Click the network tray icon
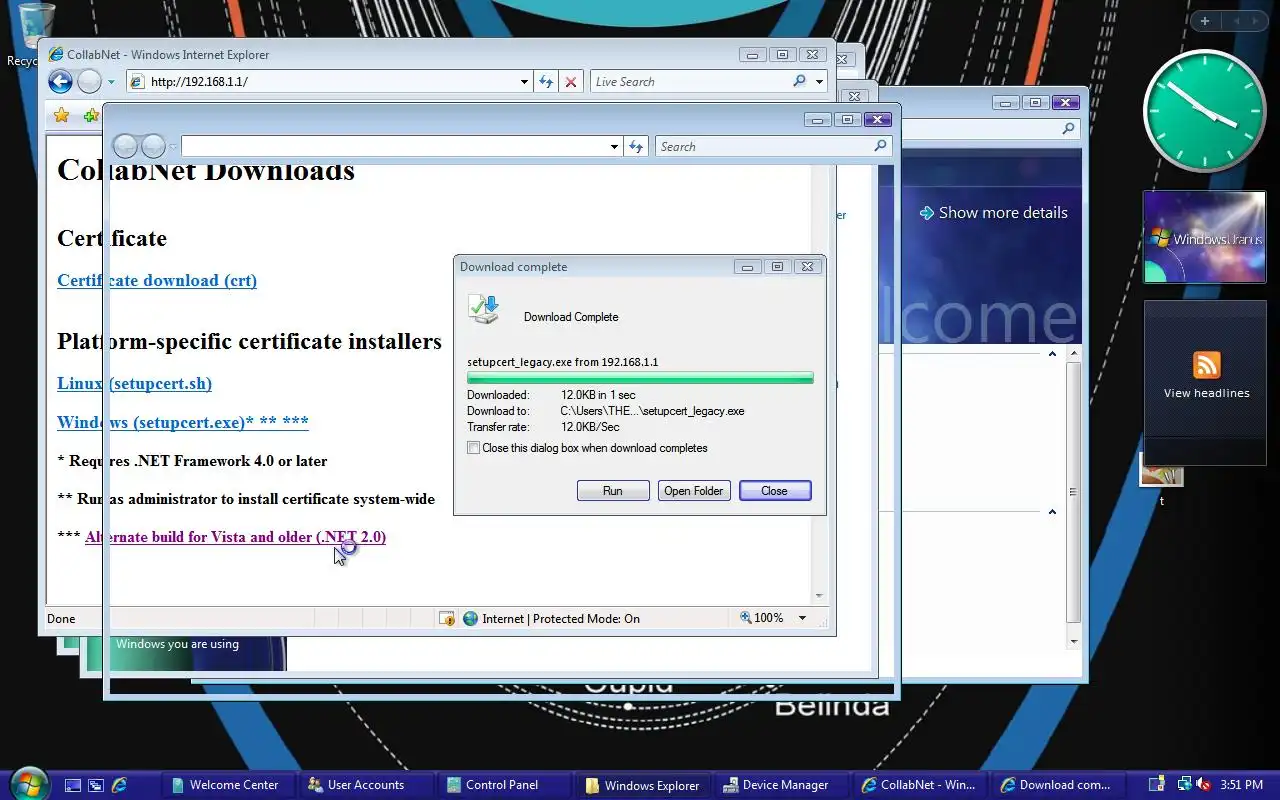The height and width of the screenshot is (800, 1280). (1184, 785)
